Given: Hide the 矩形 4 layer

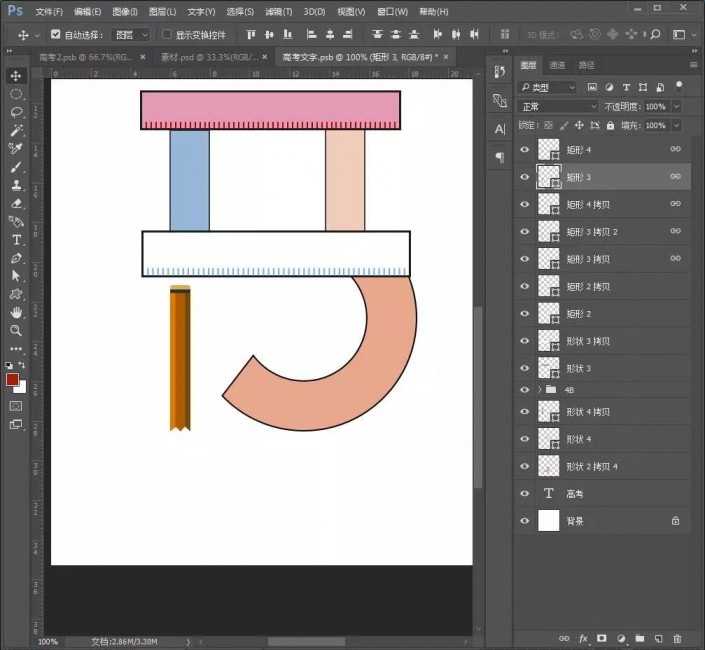Looking at the screenshot, I should tap(524, 150).
